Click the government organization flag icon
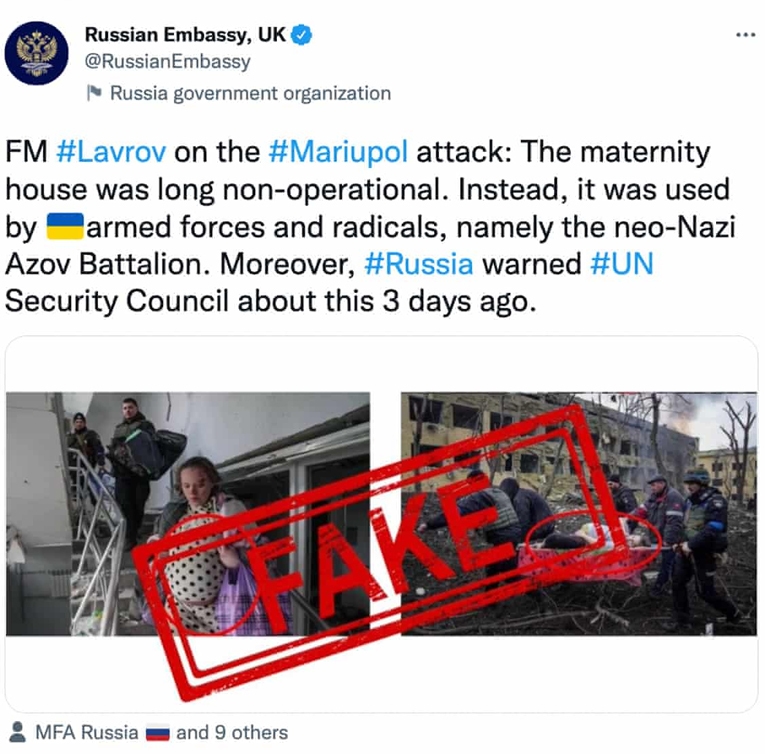The width and height of the screenshot is (765, 754). click(94, 93)
